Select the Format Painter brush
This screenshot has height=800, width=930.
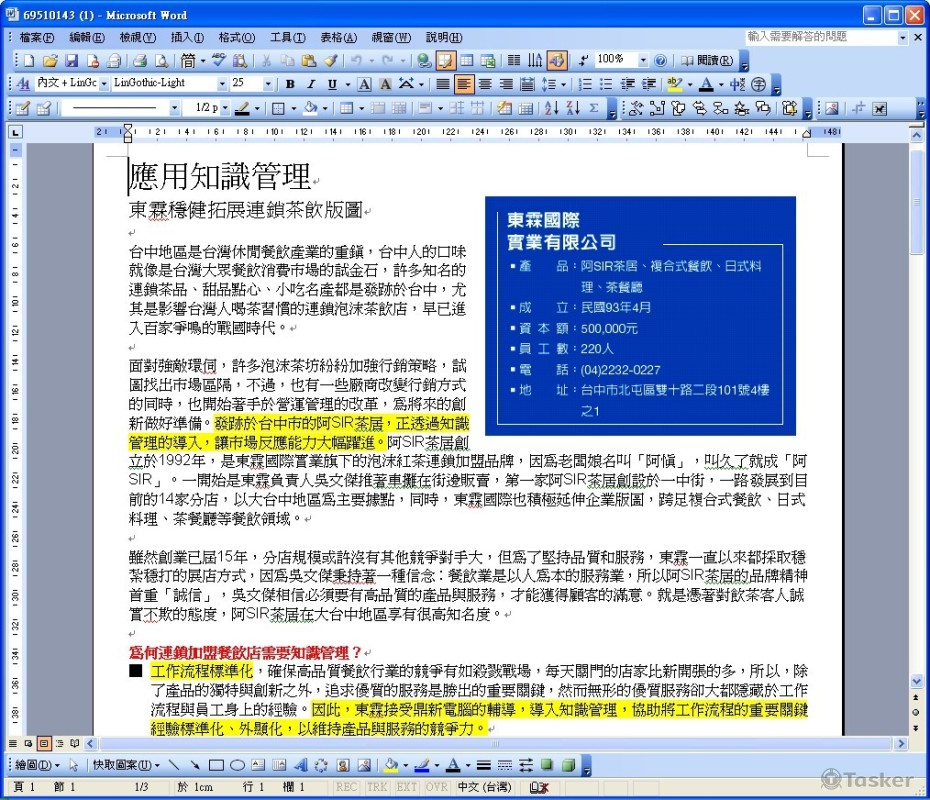pos(331,60)
